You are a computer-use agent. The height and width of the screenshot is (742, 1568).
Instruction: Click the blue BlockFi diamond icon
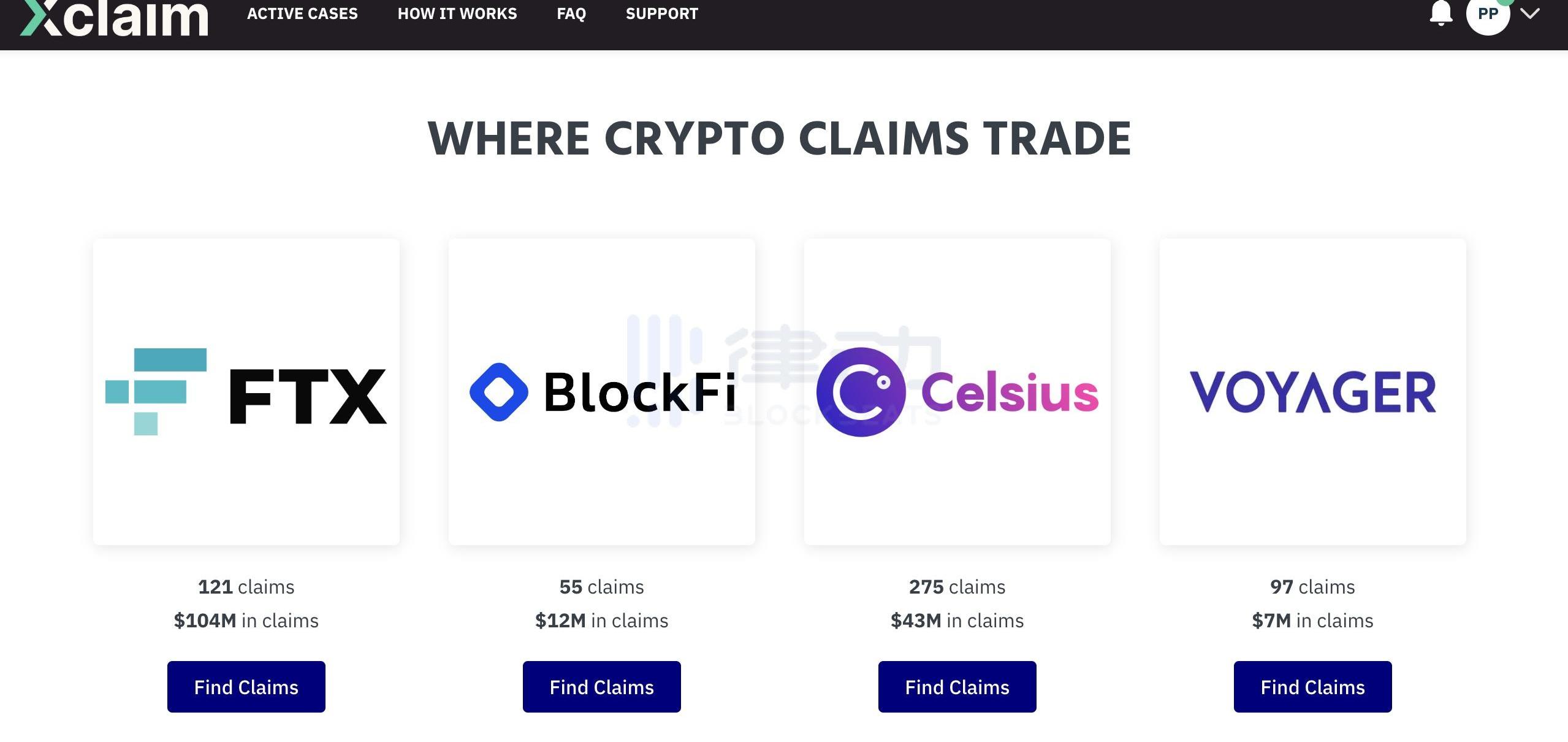499,392
